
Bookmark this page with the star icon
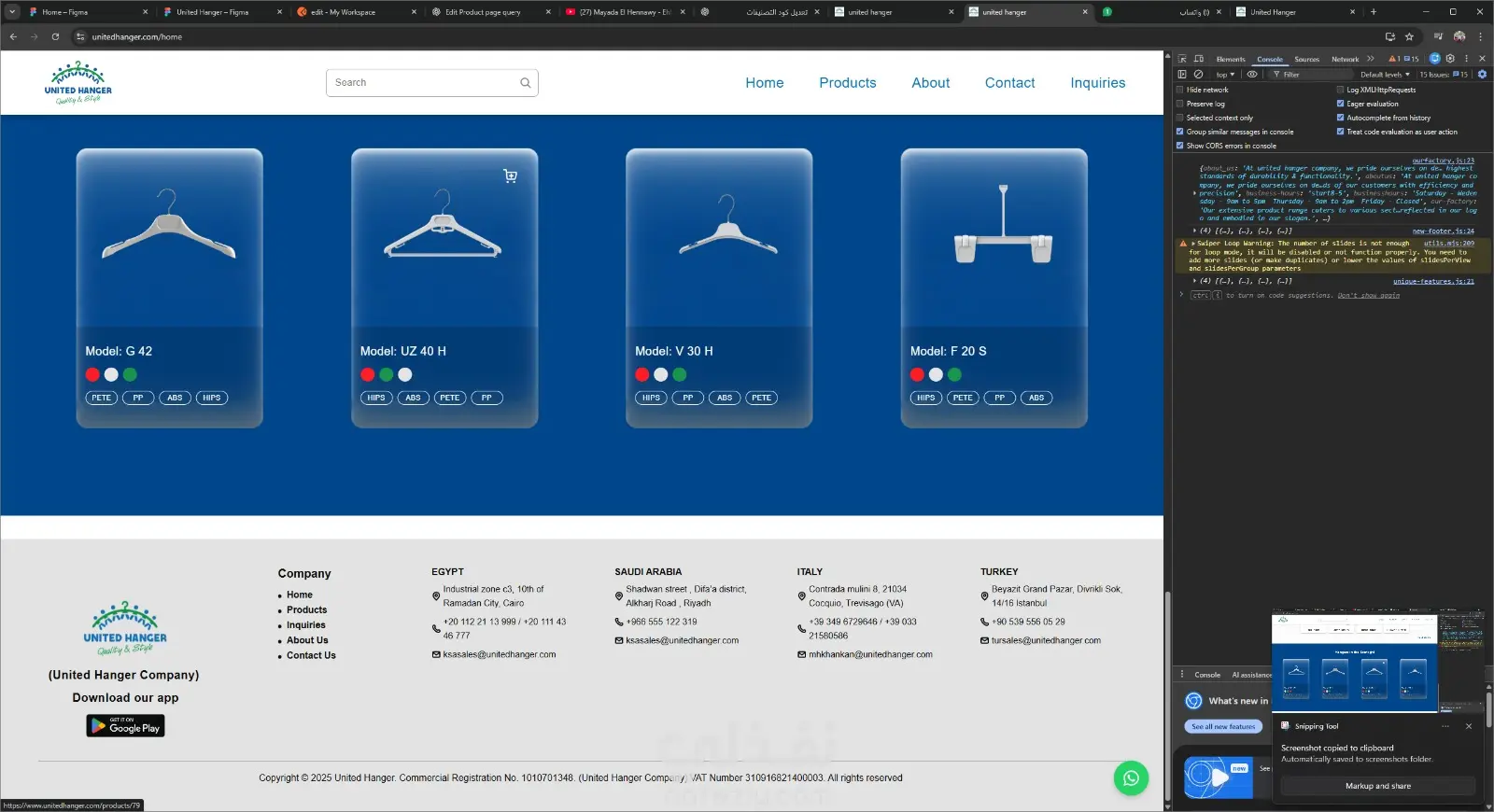click(x=1409, y=37)
